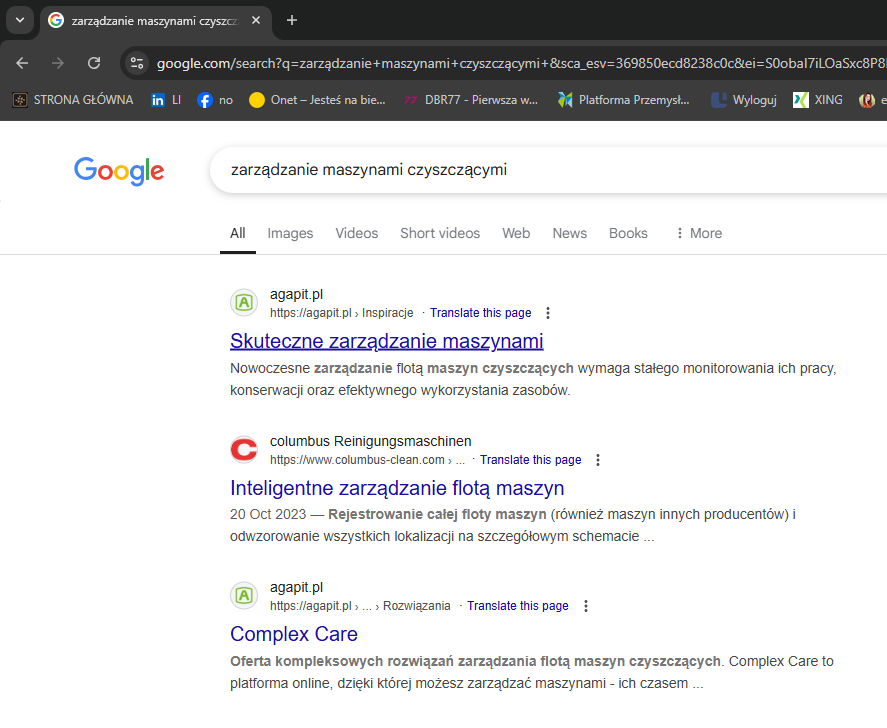Image resolution: width=887 pixels, height=728 pixels.
Task: Switch to Videos results tab
Action: (x=356, y=234)
